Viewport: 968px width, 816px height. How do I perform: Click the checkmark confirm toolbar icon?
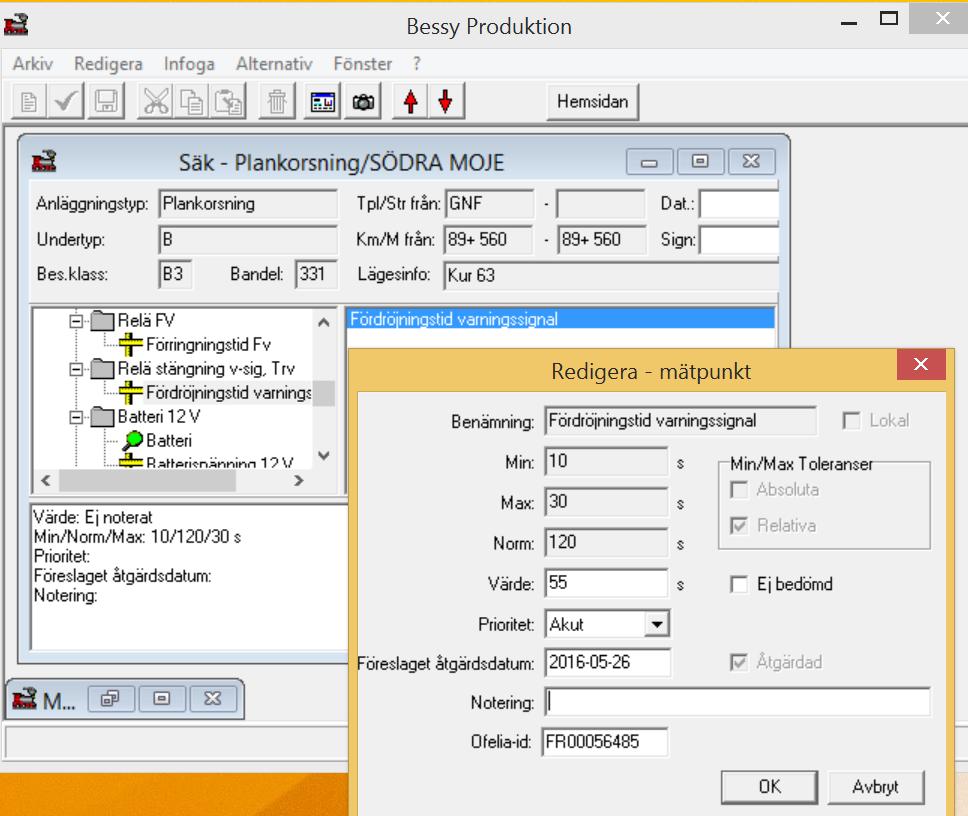point(65,102)
